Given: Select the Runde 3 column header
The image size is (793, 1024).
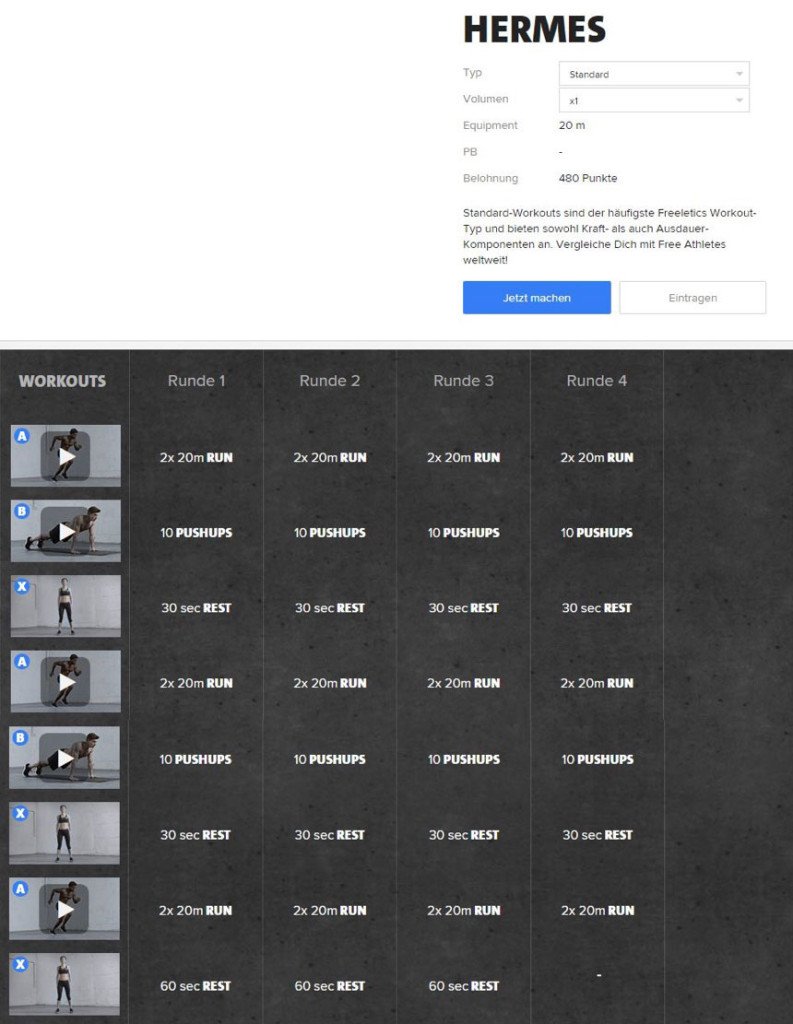Looking at the screenshot, I should coord(463,381).
